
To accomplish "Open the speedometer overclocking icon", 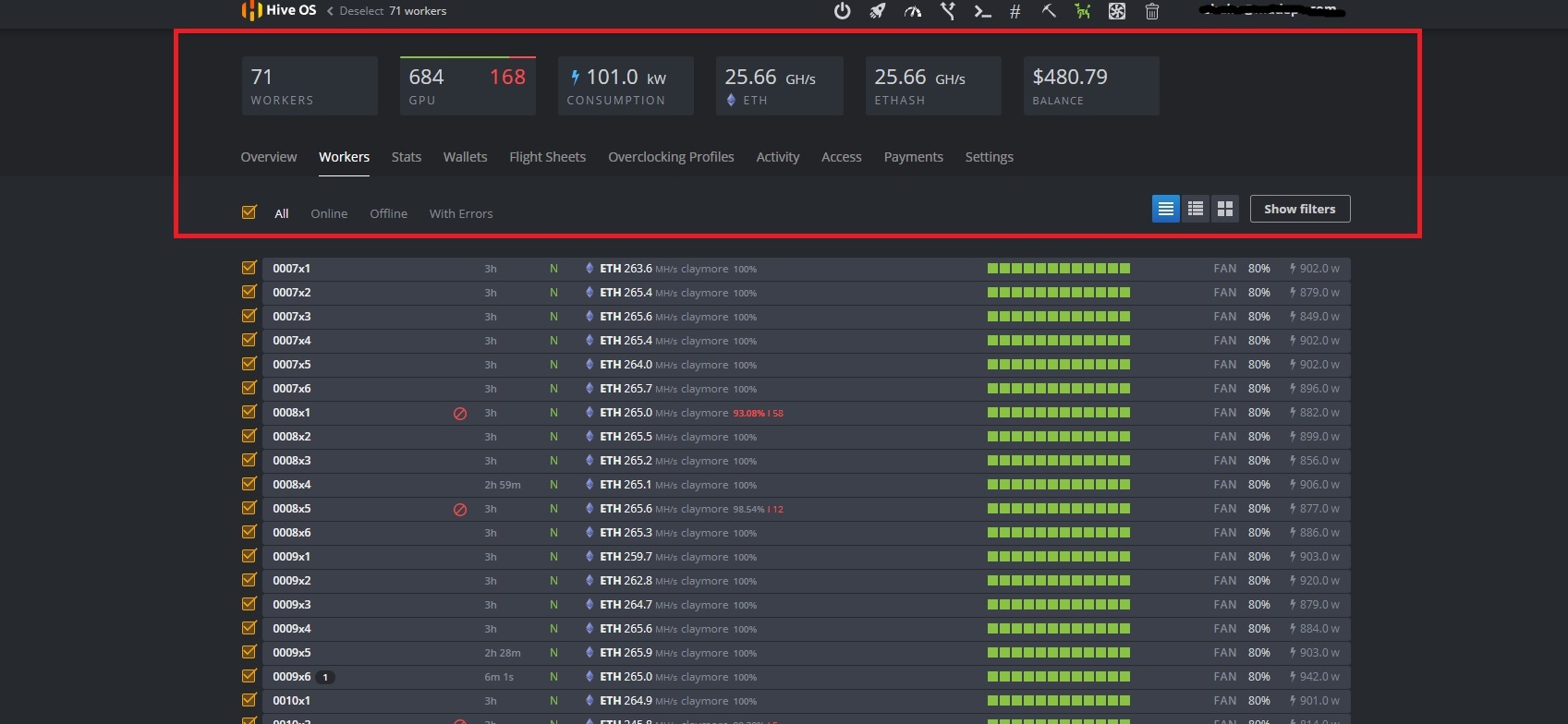I will [913, 11].
